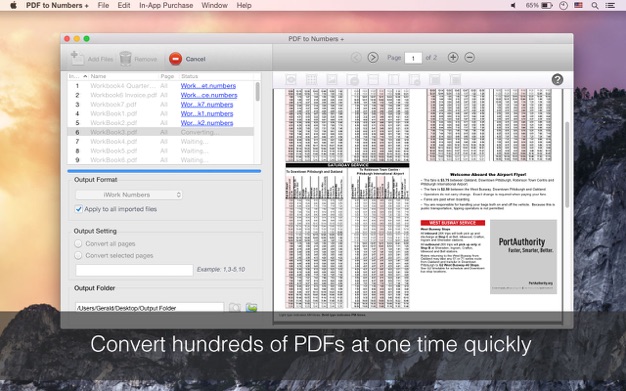The image size is (626, 391).
Task: Open the Wor...k7.numbers link
Action: pyautogui.click(x=207, y=104)
